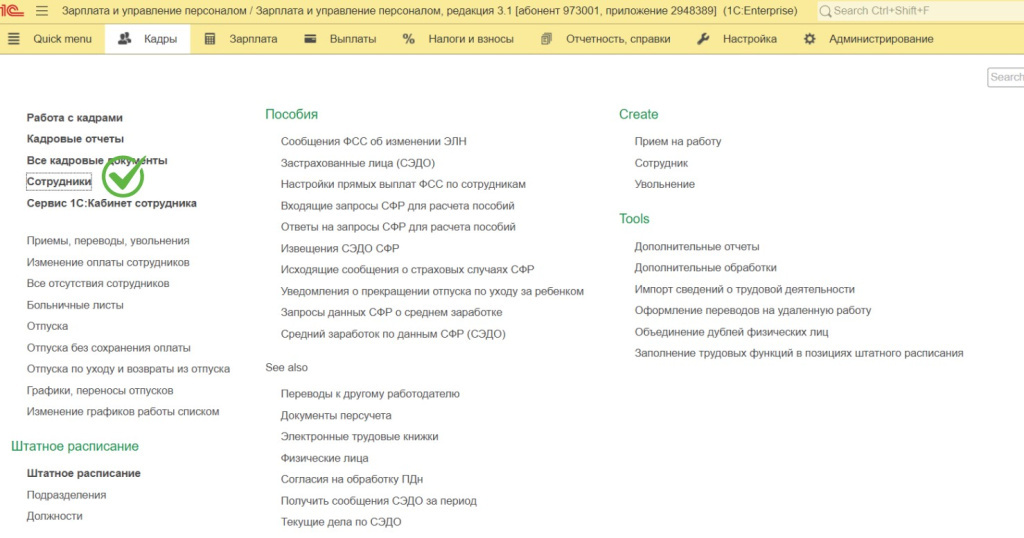Image resolution: width=1024 pixels, height=538 pixels.
Task: Open Должности
Action: pos(54,516)
